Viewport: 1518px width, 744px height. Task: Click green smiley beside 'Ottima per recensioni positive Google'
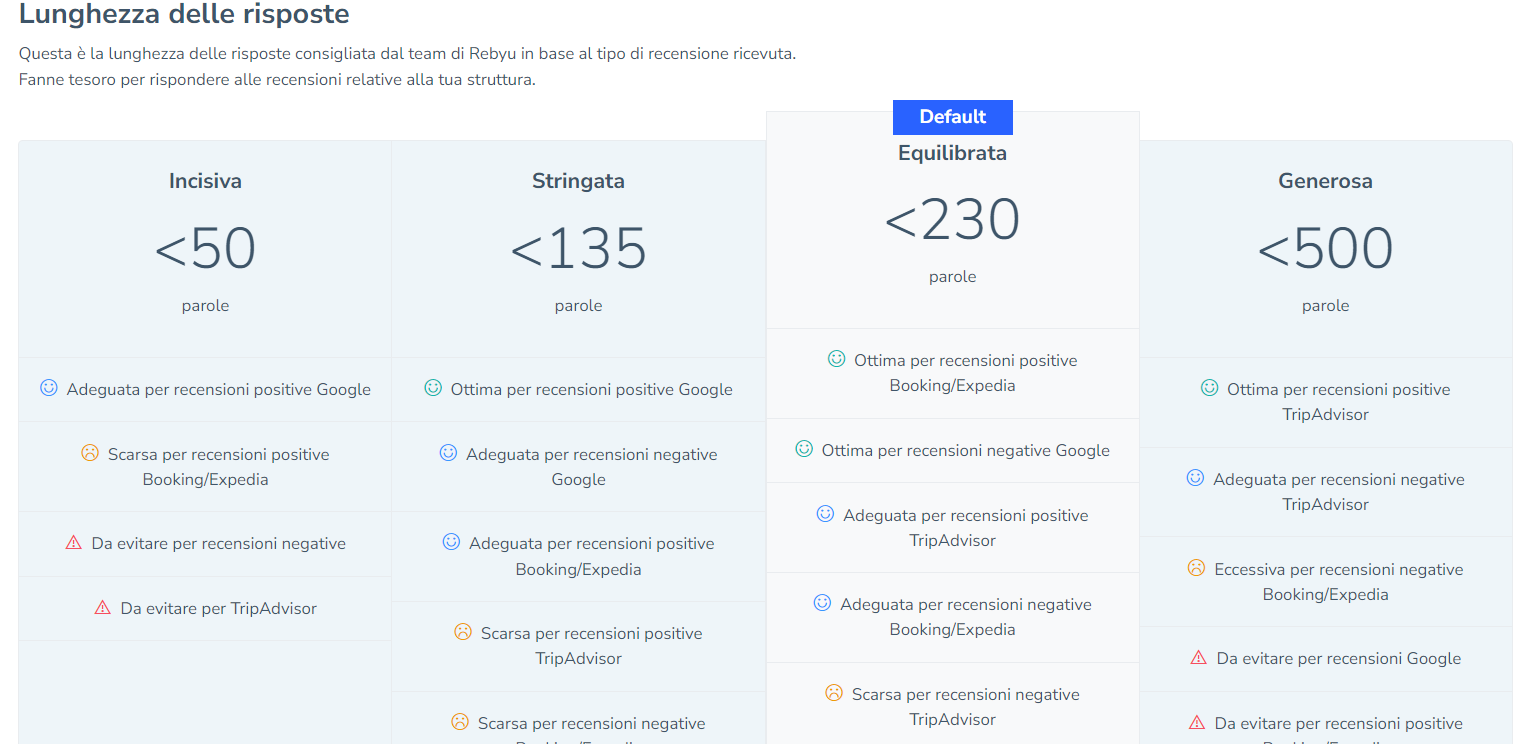pos(433,388)
